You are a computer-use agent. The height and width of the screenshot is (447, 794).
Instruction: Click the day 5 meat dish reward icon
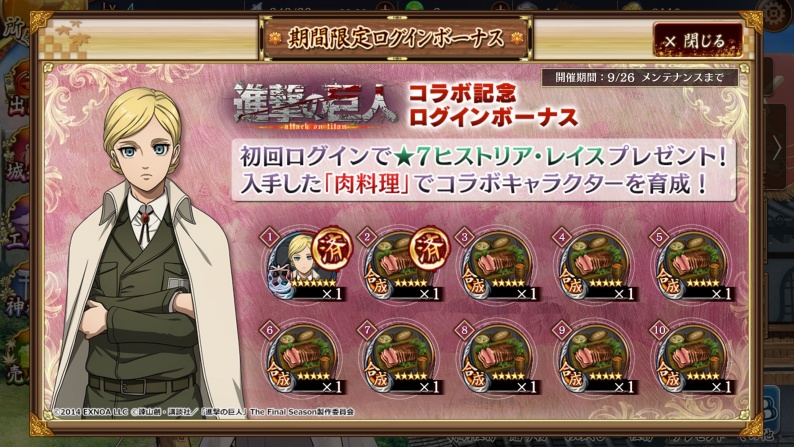tap(692, 266)
